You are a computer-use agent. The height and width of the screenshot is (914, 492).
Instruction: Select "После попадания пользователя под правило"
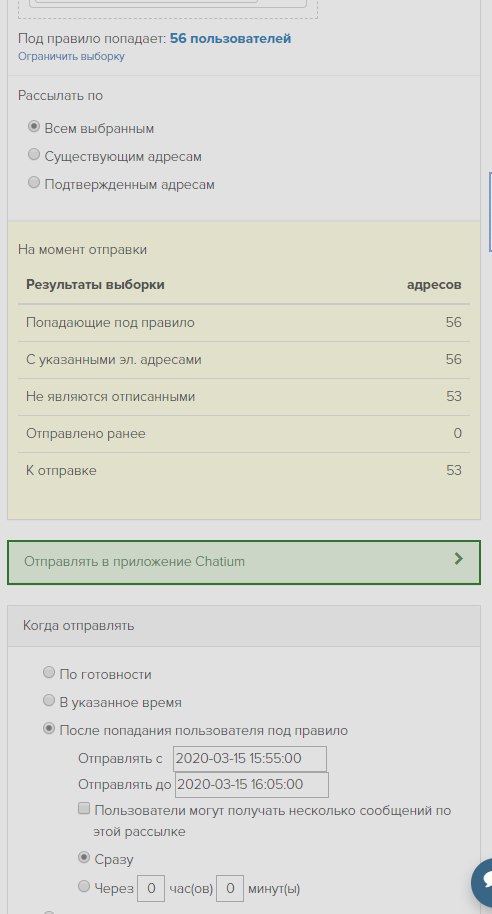(49, 729)
